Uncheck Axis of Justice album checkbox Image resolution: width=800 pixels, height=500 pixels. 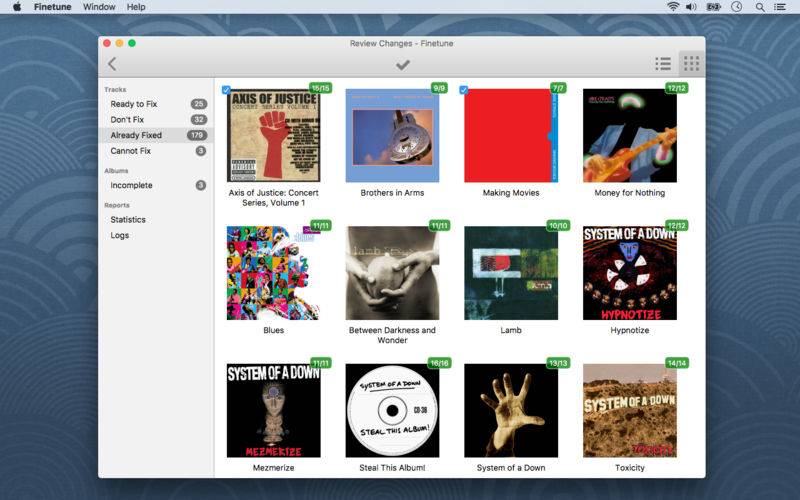click(x=226, y=90)
